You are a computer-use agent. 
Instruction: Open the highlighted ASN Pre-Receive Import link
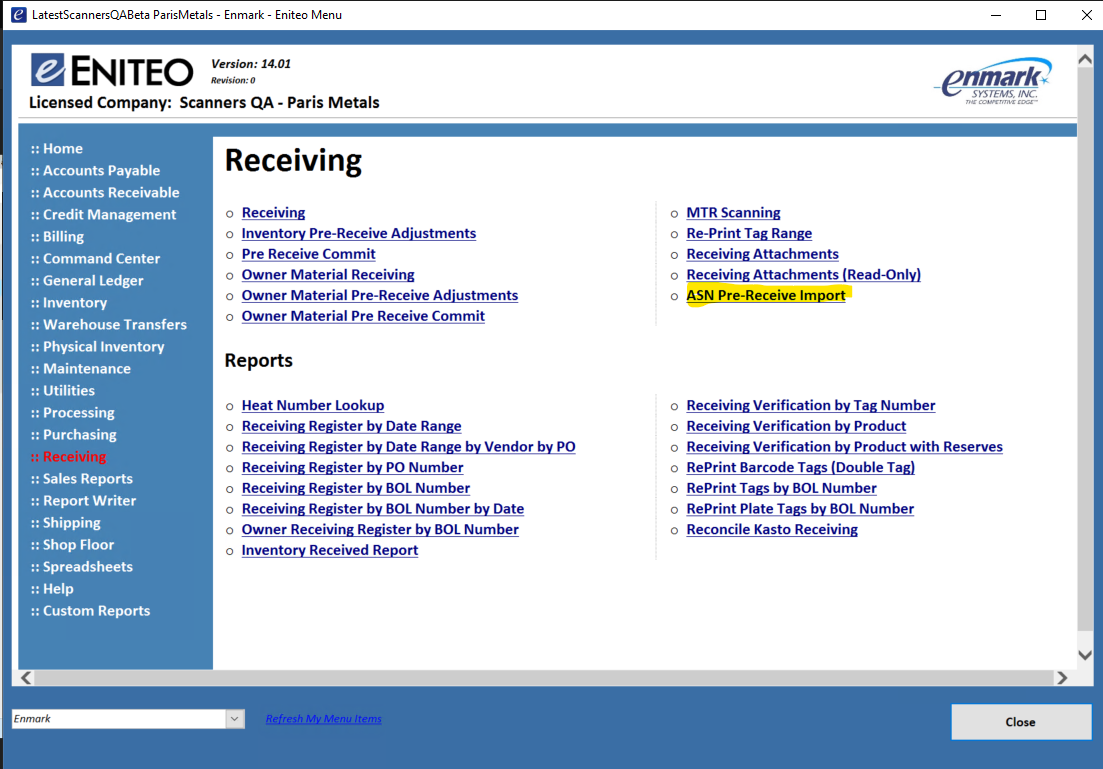(766, 295)
